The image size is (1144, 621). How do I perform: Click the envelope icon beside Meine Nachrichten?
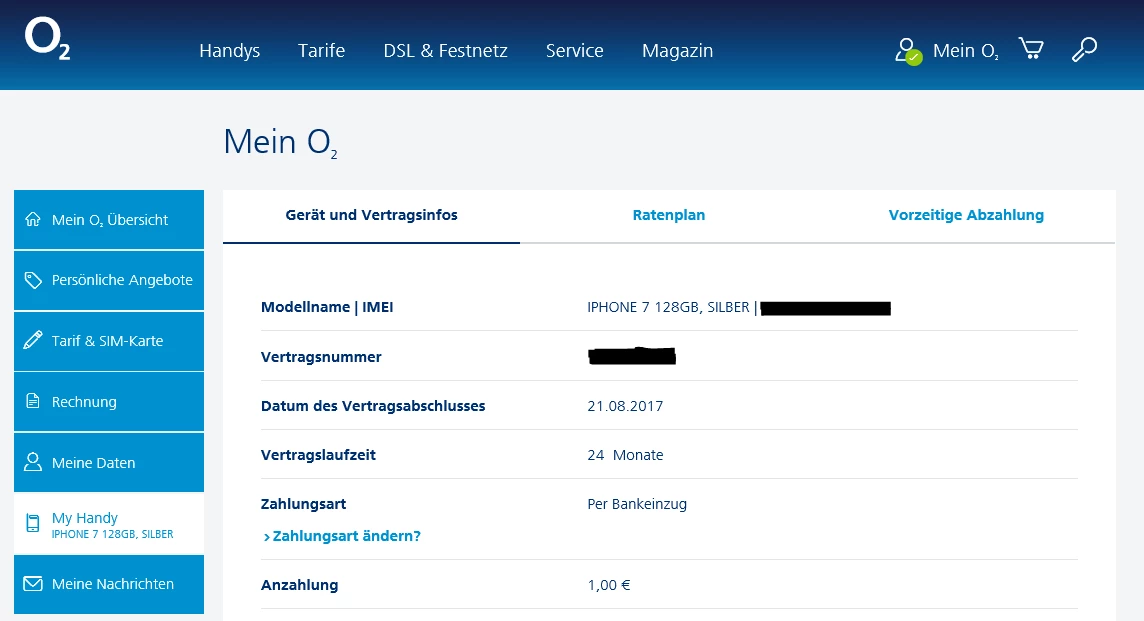pos(33,584)
